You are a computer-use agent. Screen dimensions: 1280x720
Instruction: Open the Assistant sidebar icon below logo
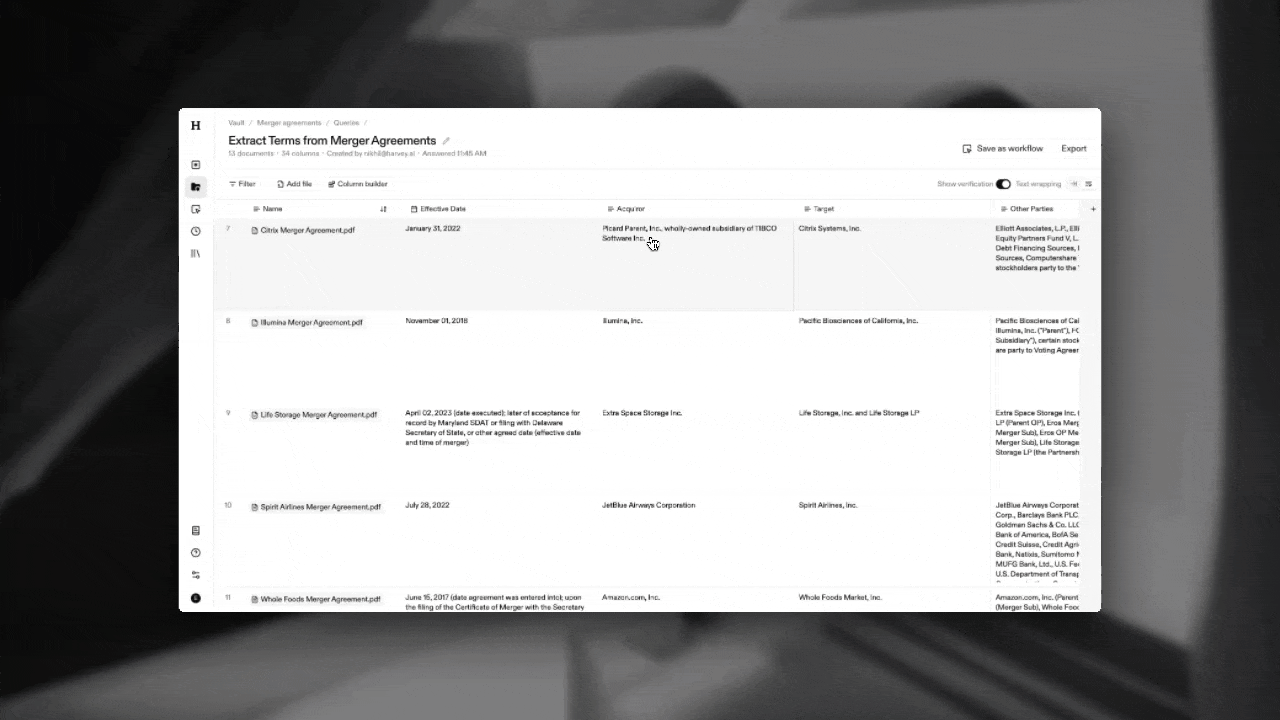pyautogui.click(x=195, y=165)
